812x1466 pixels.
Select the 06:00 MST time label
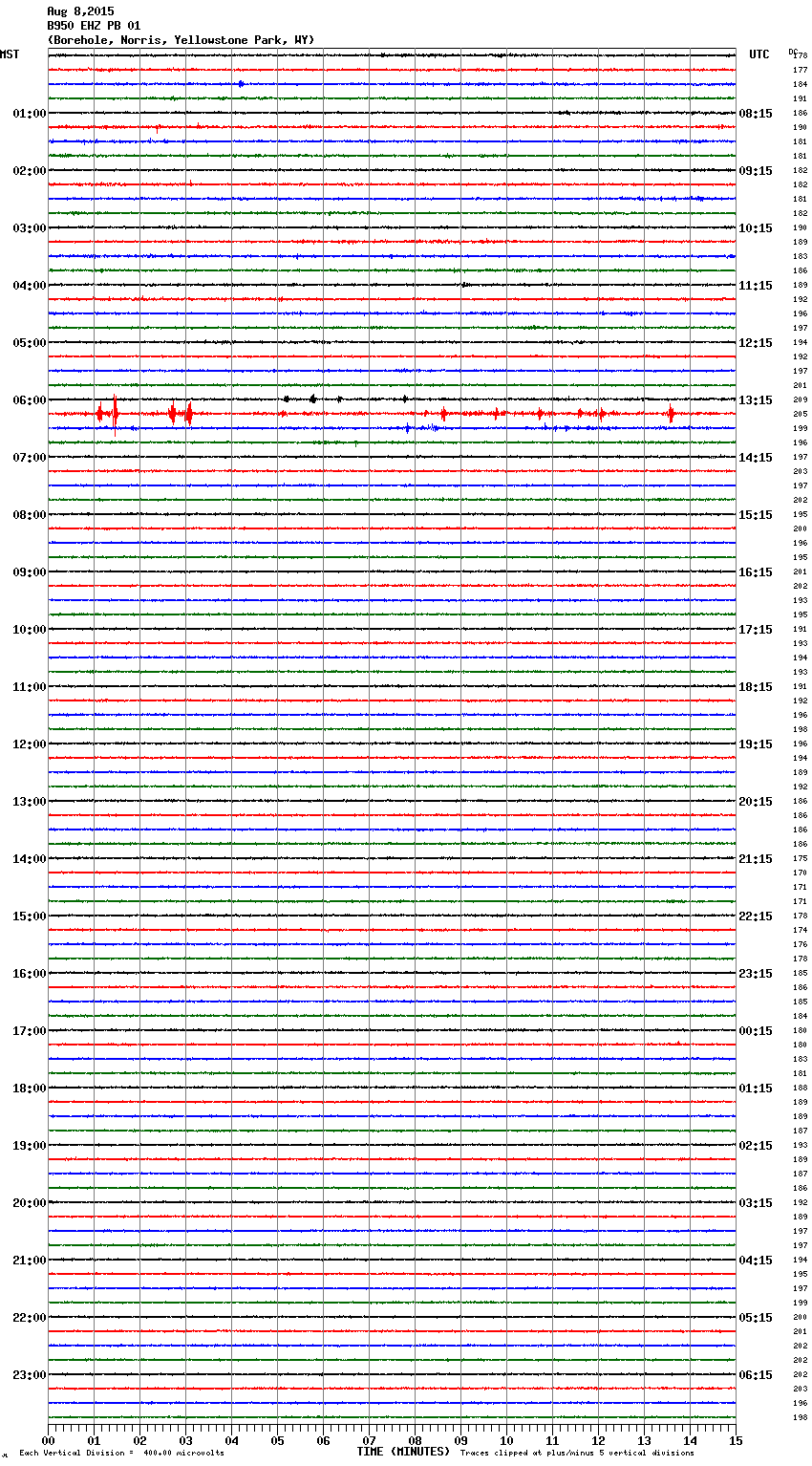30,400
